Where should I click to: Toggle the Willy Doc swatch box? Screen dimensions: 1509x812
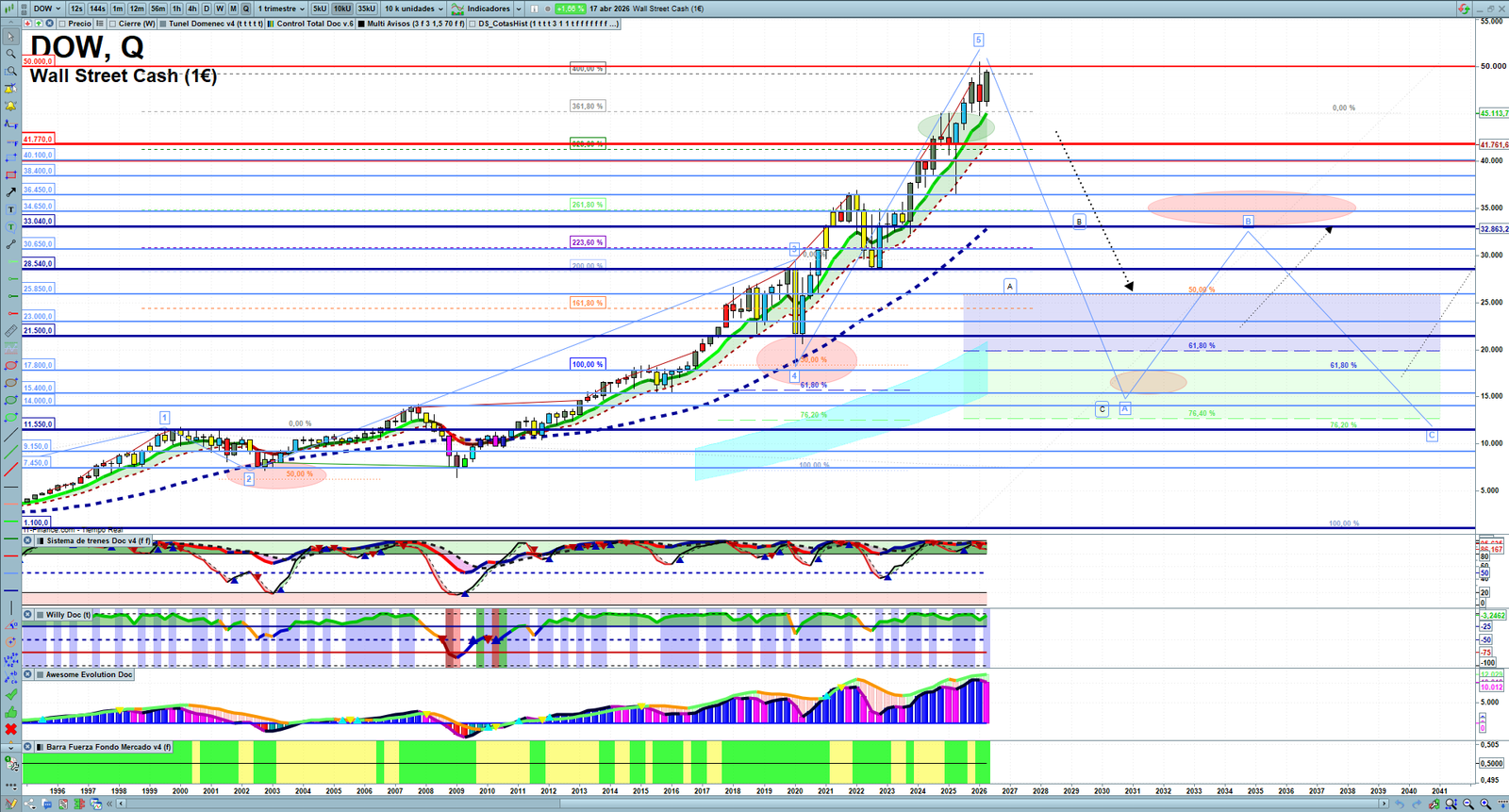pos(40,615)
